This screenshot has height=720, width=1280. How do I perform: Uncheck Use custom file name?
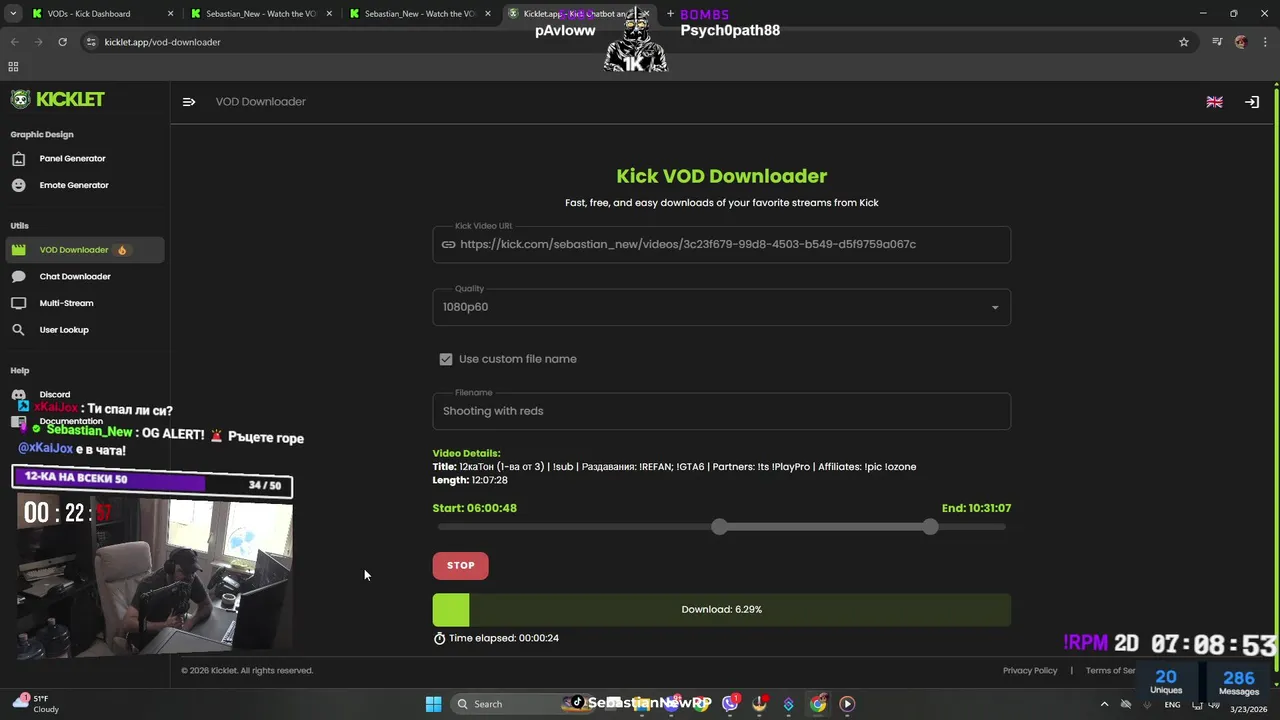tap(446, 359)
